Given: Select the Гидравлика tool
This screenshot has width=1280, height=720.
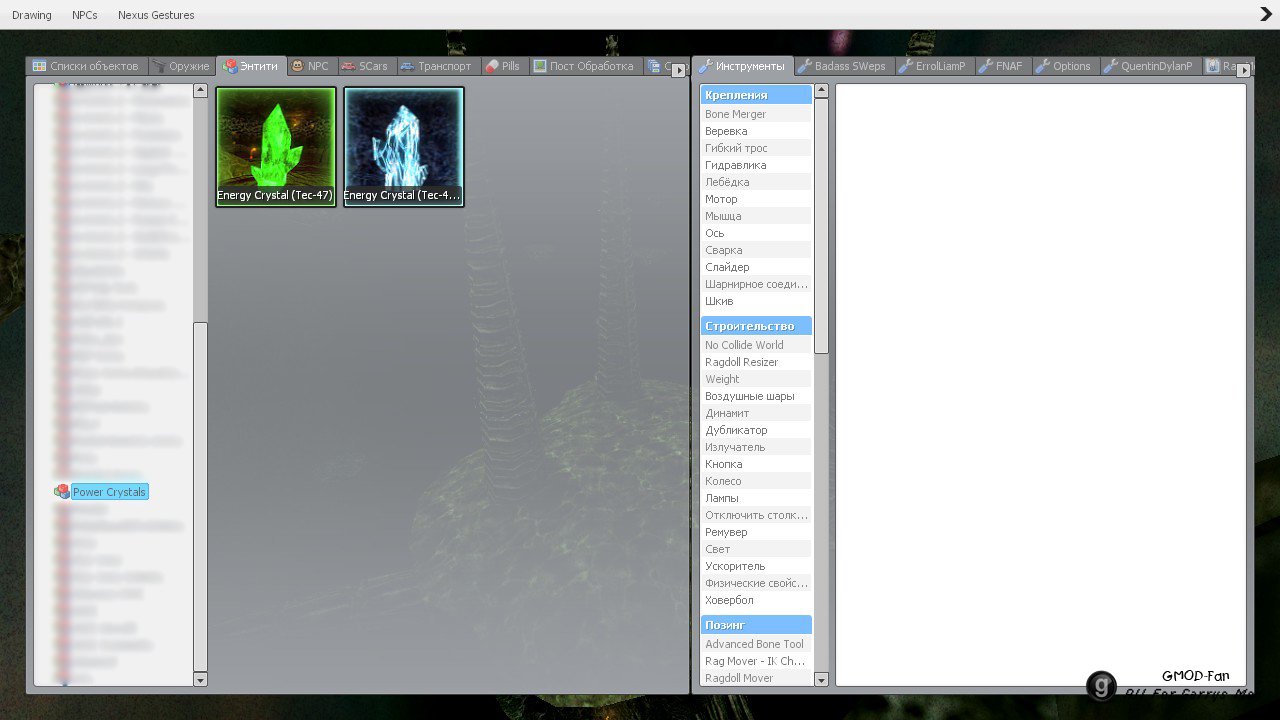Looking at the screenshot, I should [x=757, y=165].
